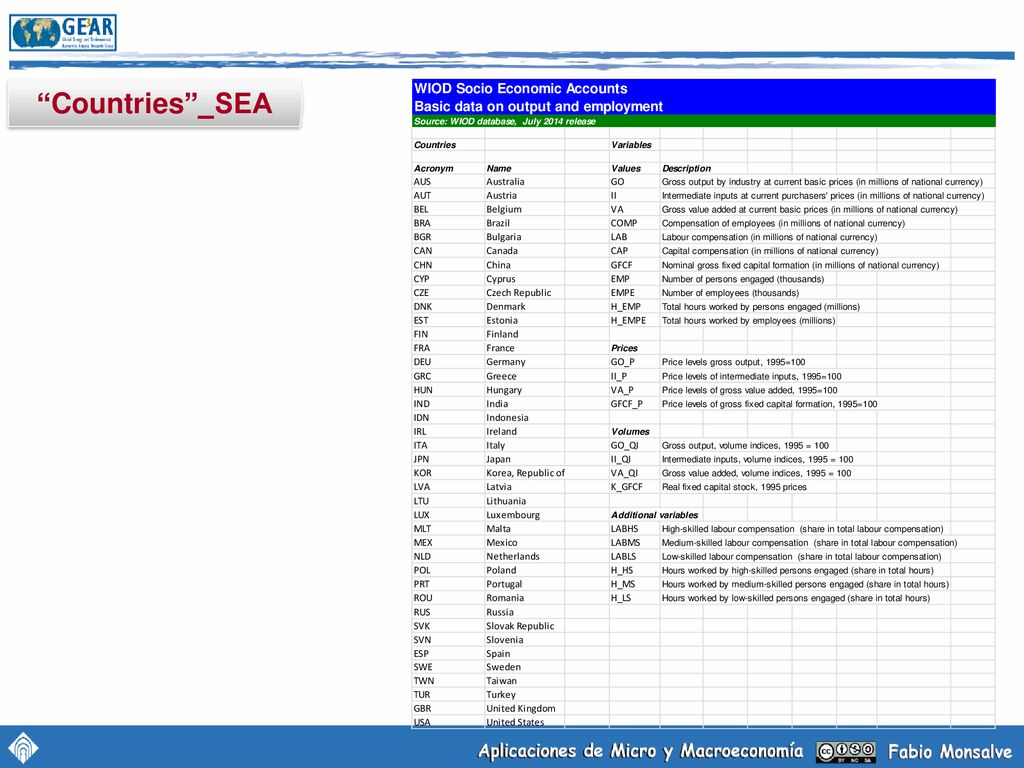
Task: Click the university emblem icon in footer
Action: pos(23,748)
